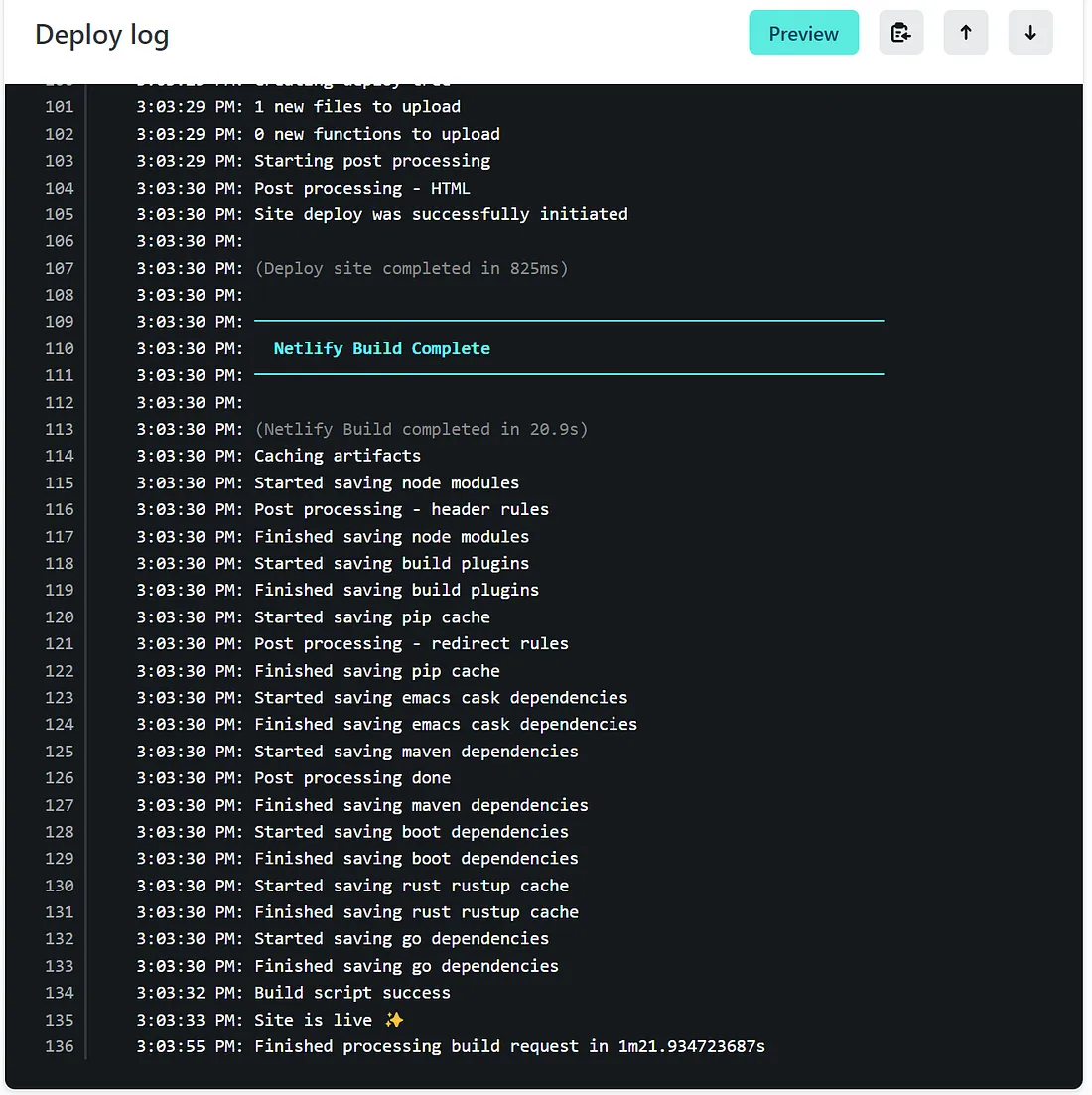This screenshot has height=1095, width=1092.
Task: Click 'Started saving emacs cask dependencies' entry
Action: tap(442, 697)
